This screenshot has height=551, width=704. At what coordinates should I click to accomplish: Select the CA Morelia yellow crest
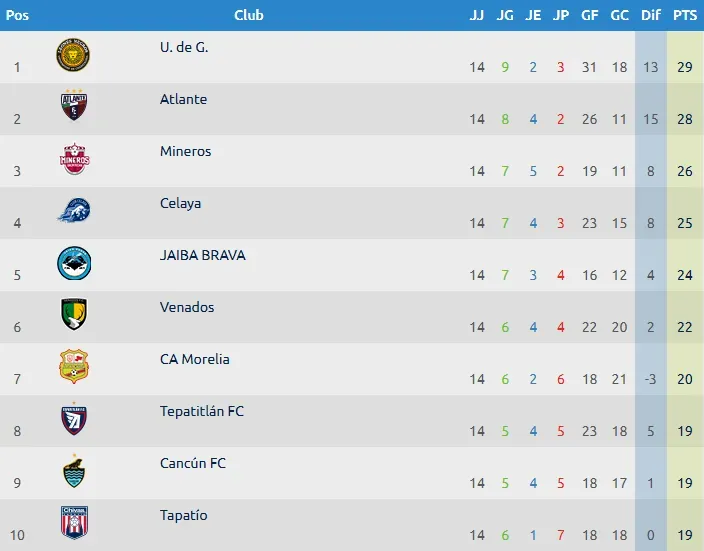(x=74, y=366)
